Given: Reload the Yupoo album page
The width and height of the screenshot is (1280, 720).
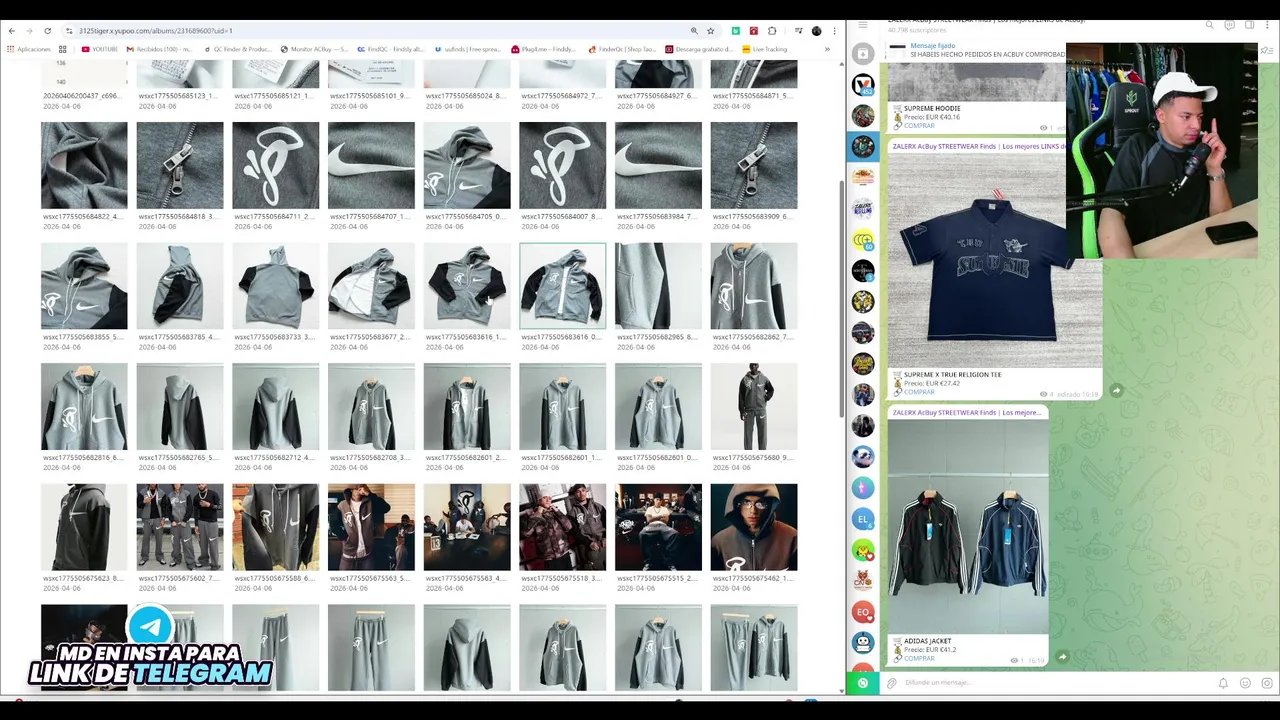Looking at the screenshot, I should [x=47, y=31].
